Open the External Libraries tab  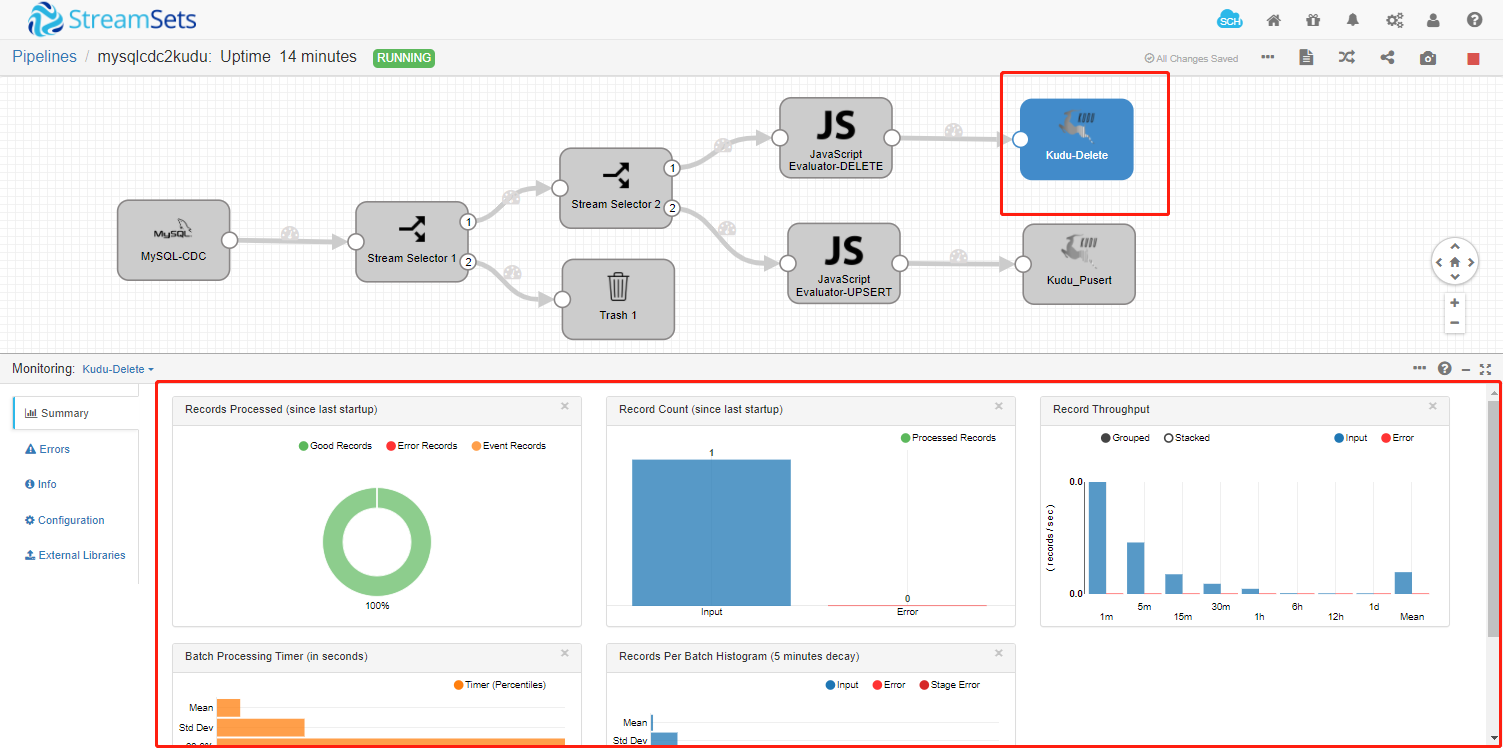(x=75, y=555)
